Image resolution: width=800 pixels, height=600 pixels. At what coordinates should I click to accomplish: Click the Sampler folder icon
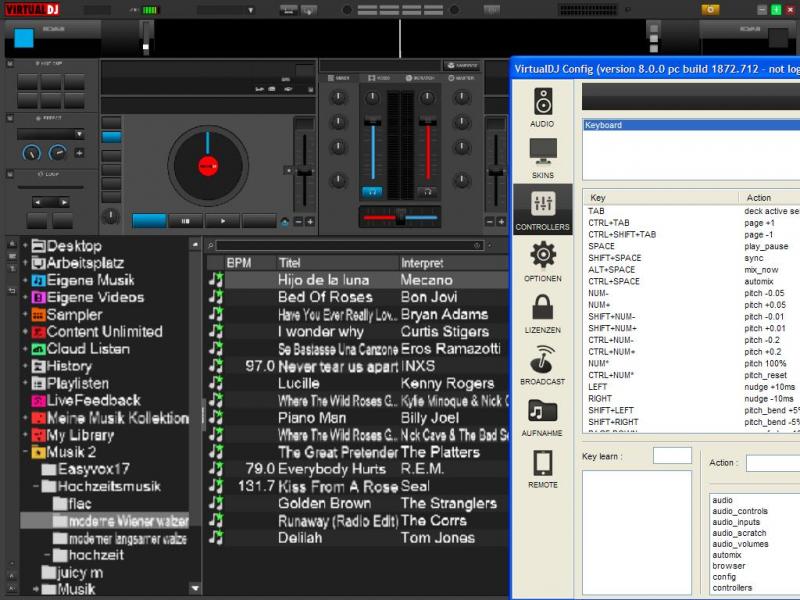point(39,315)
